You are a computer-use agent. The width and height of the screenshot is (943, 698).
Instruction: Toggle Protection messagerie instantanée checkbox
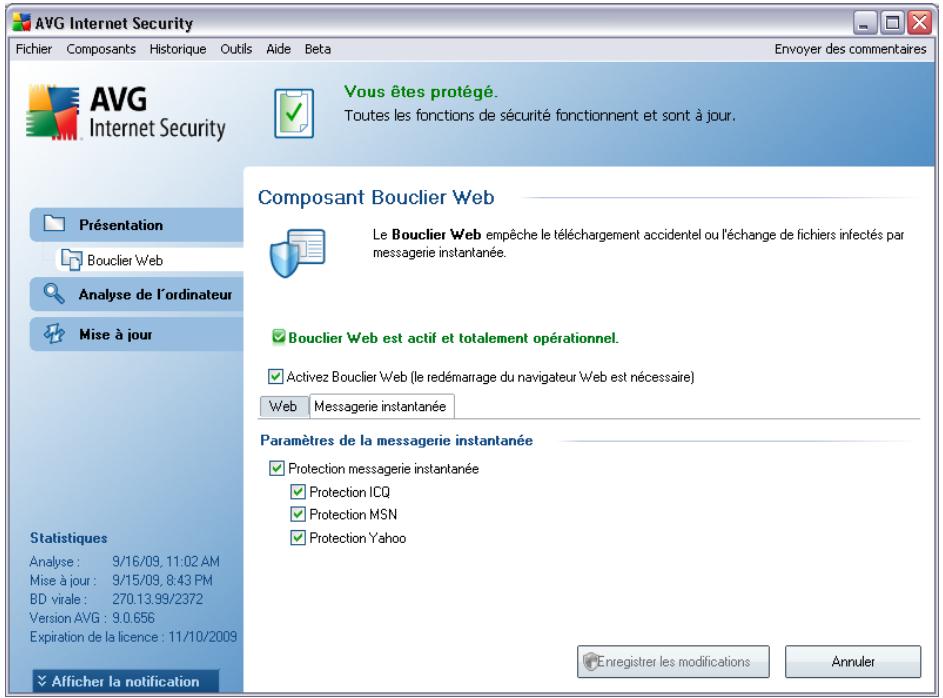tap(277, 468)
